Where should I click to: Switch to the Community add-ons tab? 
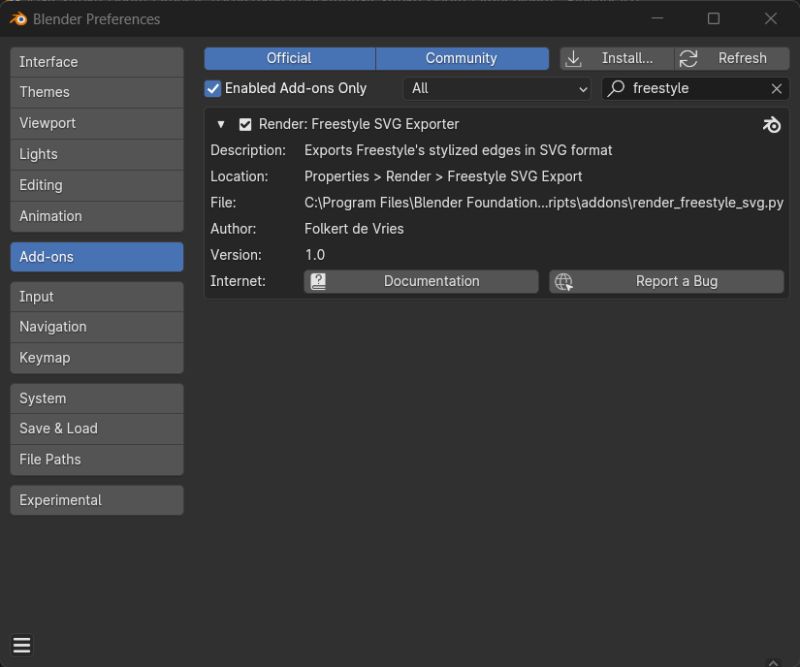tap(462, 57)
